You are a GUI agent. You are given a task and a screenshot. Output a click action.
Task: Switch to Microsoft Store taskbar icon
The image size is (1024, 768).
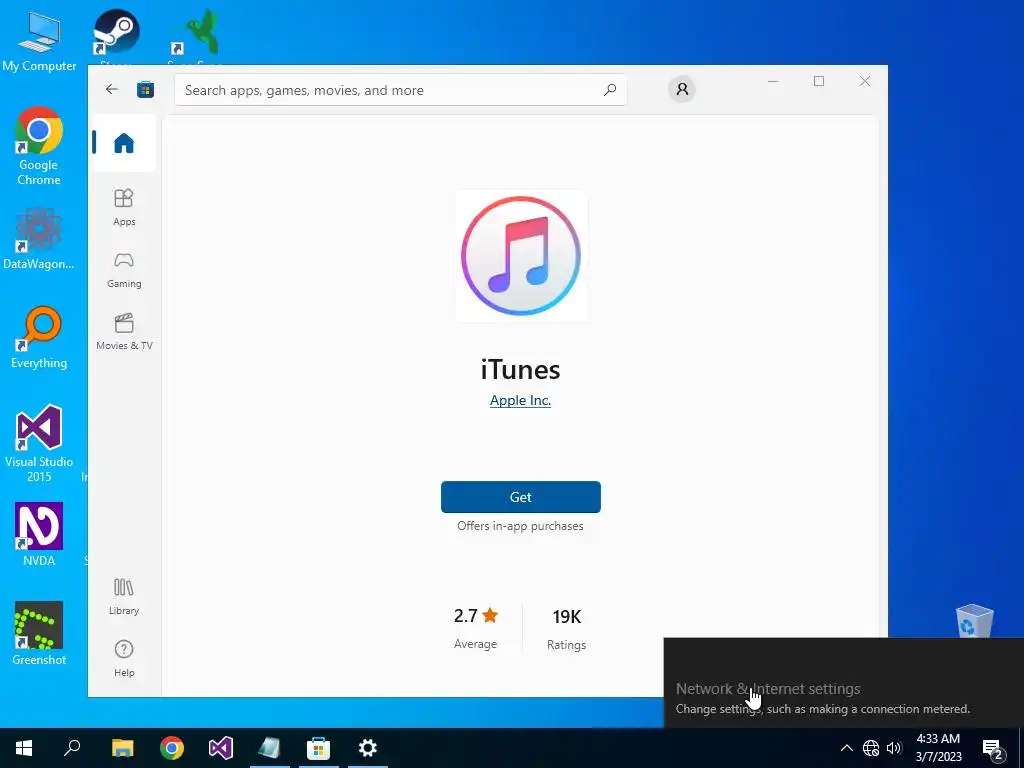319,748
